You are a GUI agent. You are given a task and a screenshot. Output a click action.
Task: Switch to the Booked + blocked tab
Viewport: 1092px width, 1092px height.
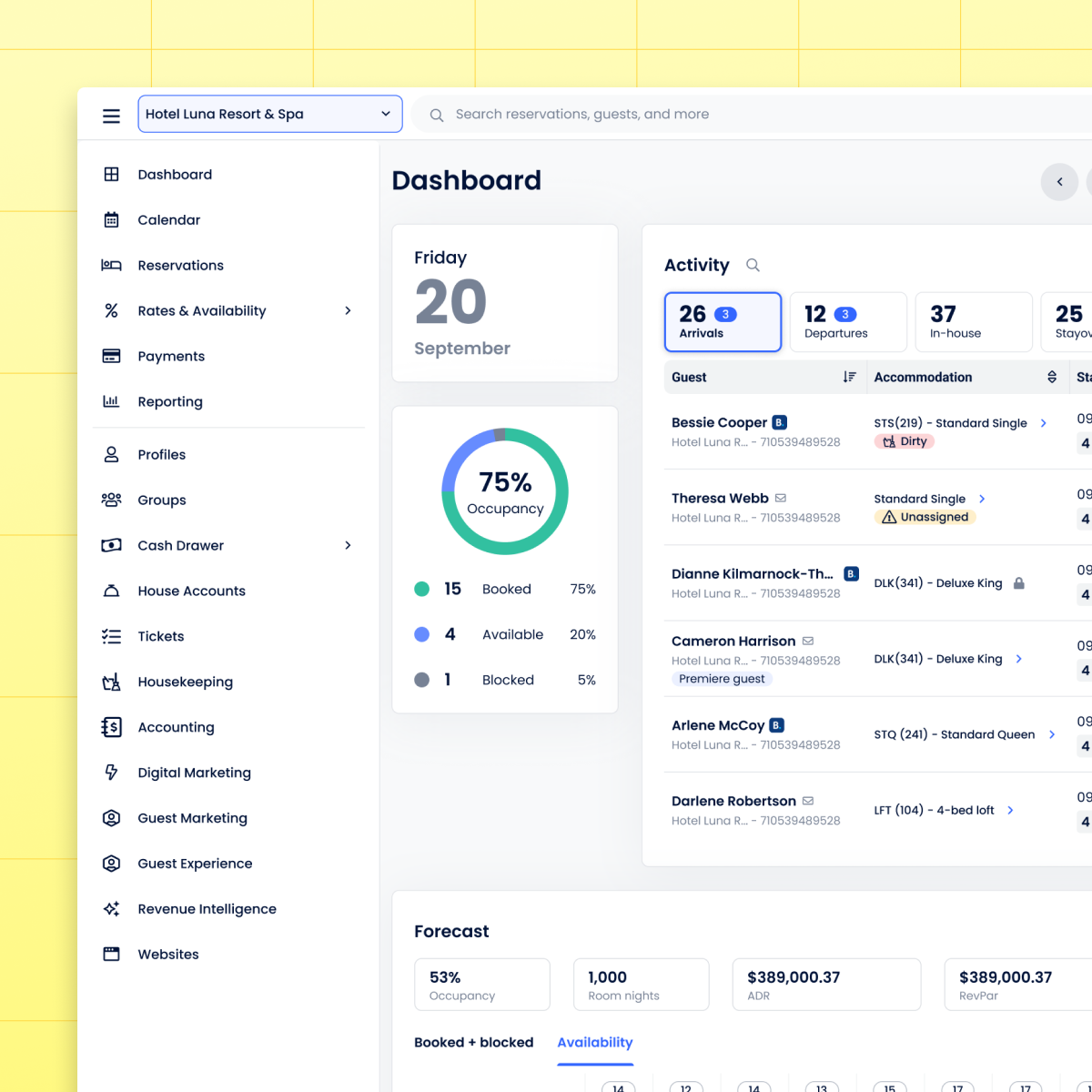474,1043
